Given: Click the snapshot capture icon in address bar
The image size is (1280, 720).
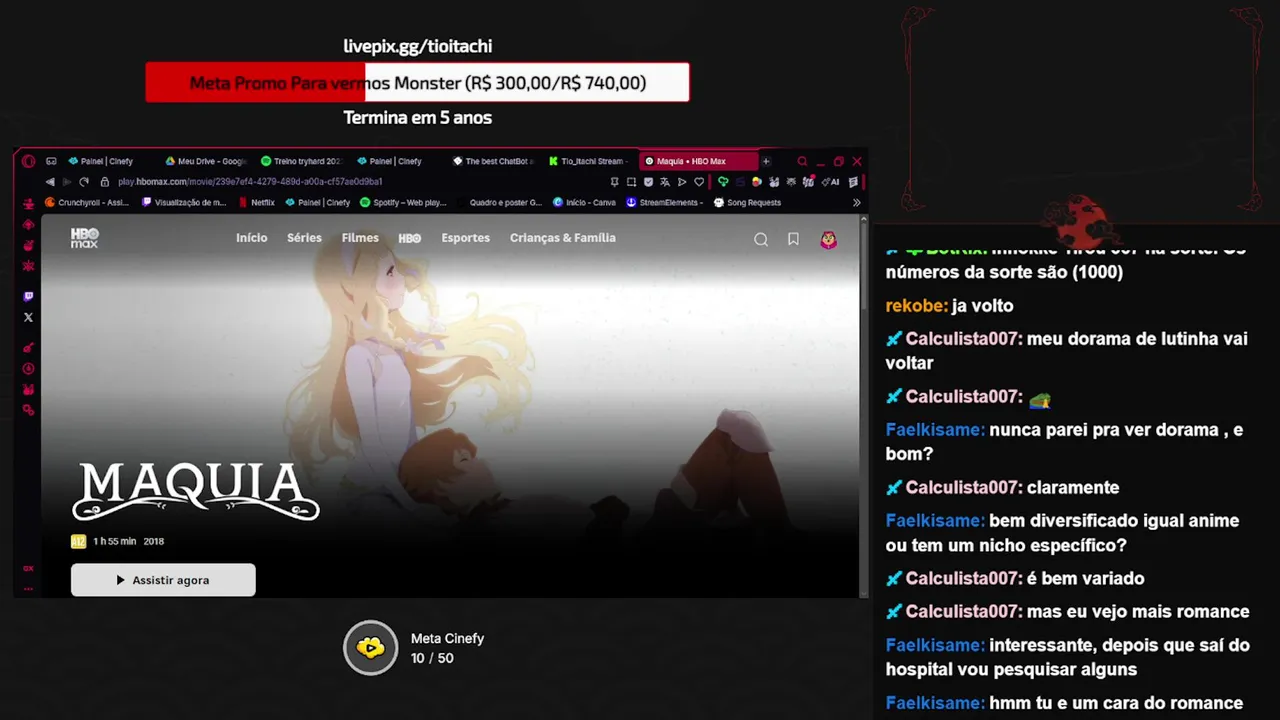Looking at the screenshot, I should coord(631,182).
